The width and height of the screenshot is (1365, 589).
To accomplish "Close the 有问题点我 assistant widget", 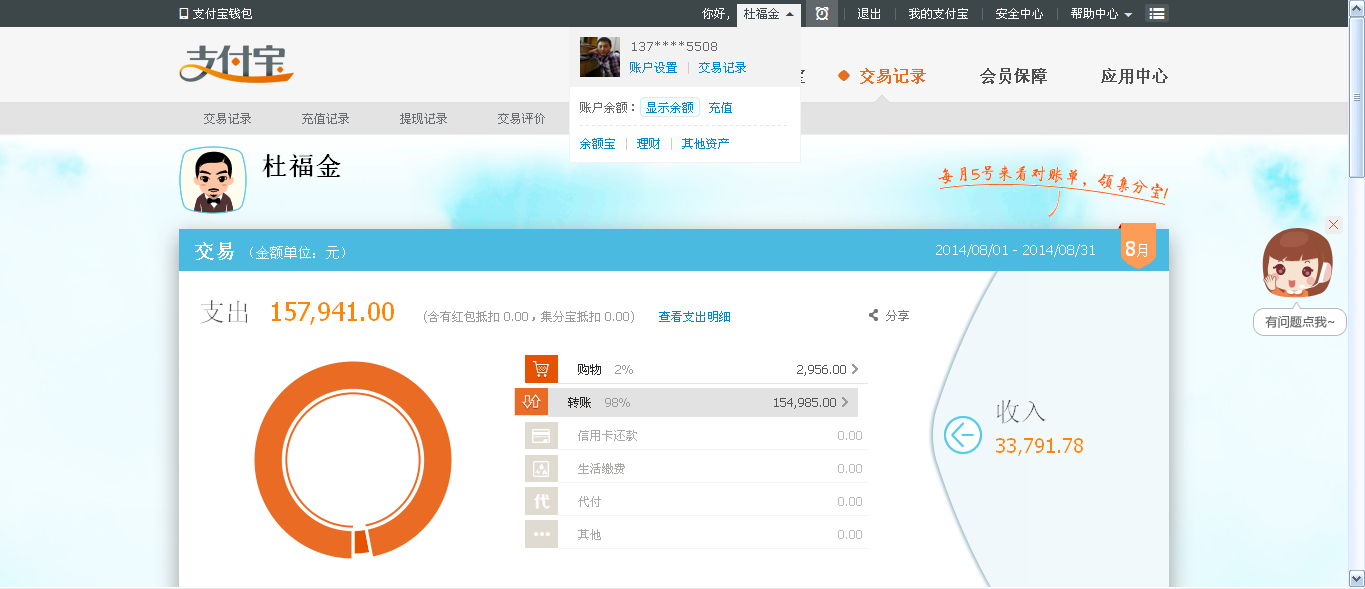I will pos(1332,225).
